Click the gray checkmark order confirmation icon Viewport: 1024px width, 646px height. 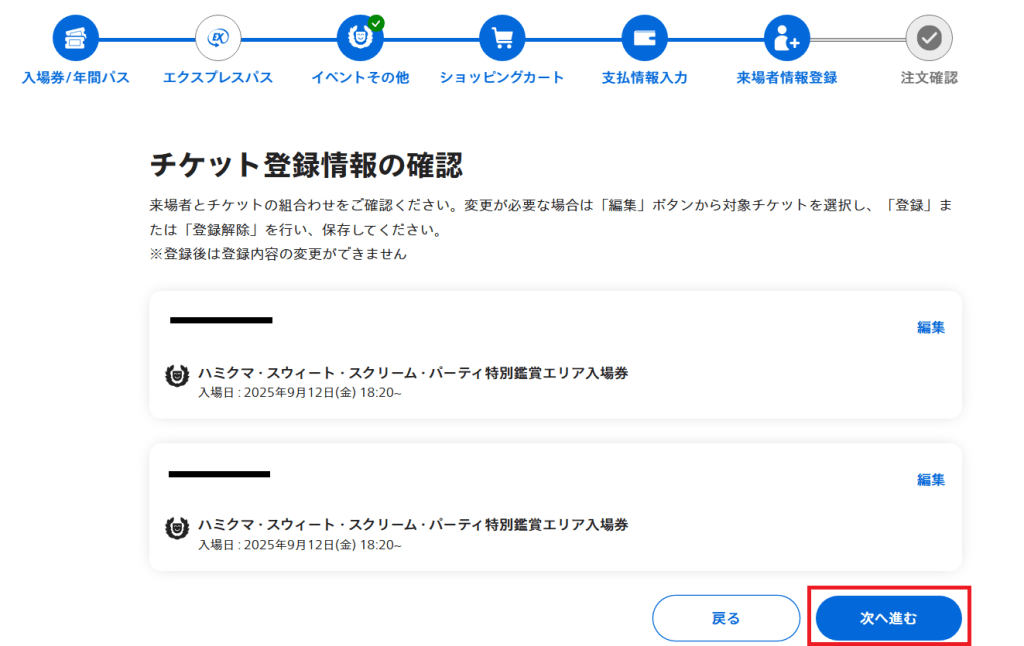(929, 39)
